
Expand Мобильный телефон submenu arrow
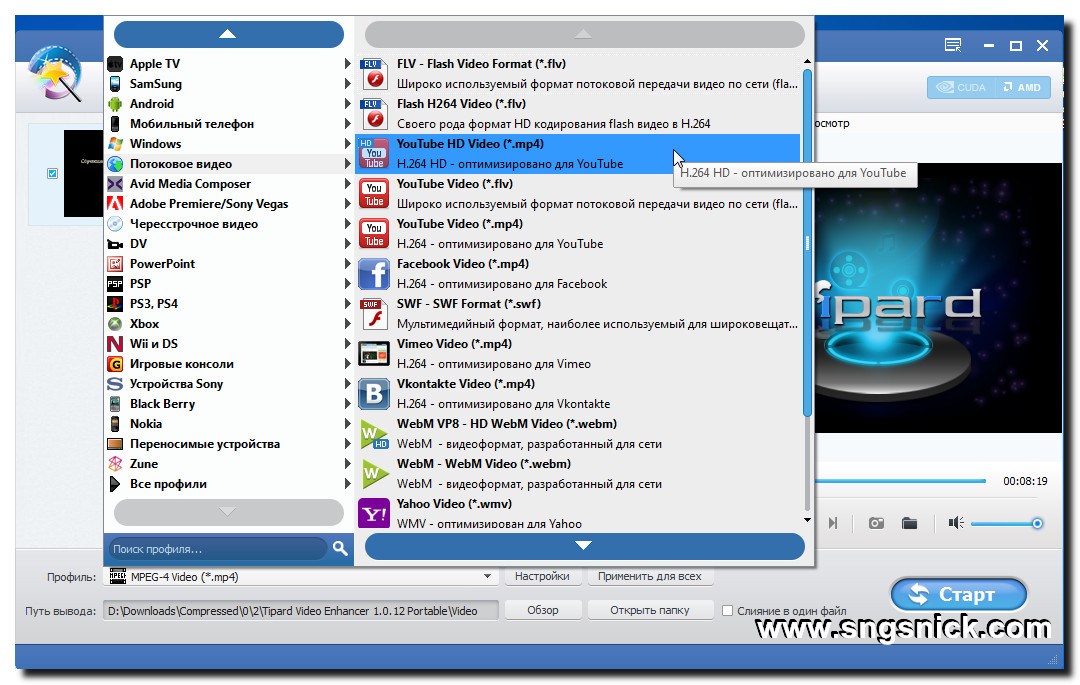coord(348,124)
